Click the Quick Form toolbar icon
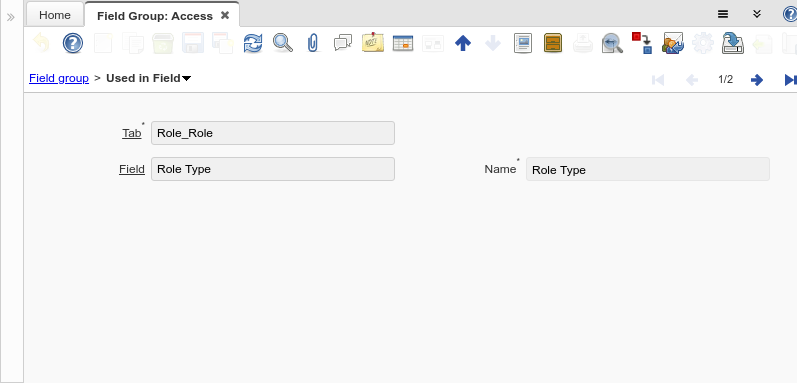This screenshot has height=383, width=797. [x=433, y=43]
